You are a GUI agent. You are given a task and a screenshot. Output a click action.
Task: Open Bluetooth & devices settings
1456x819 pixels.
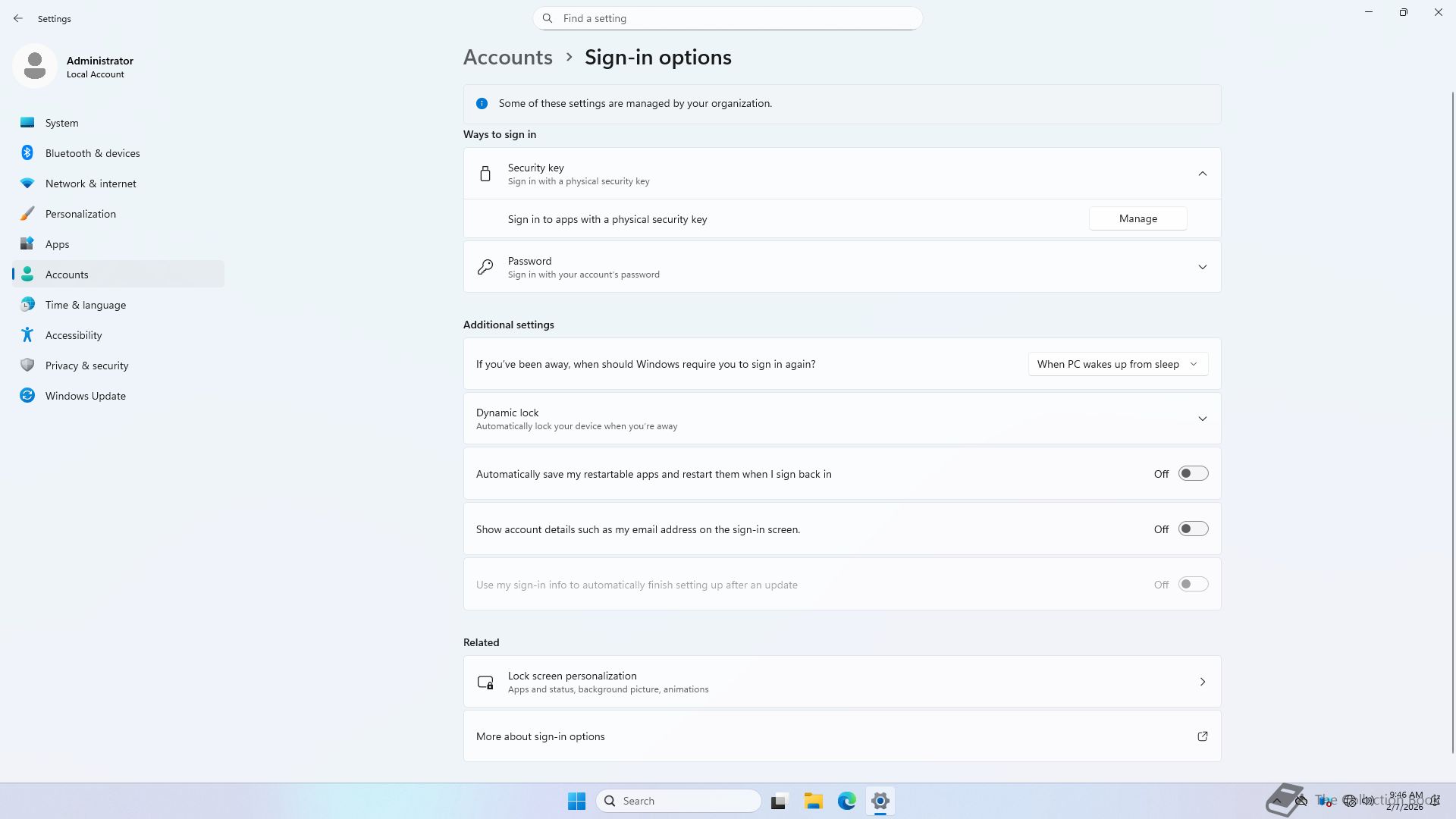click(x=92, y=153)
